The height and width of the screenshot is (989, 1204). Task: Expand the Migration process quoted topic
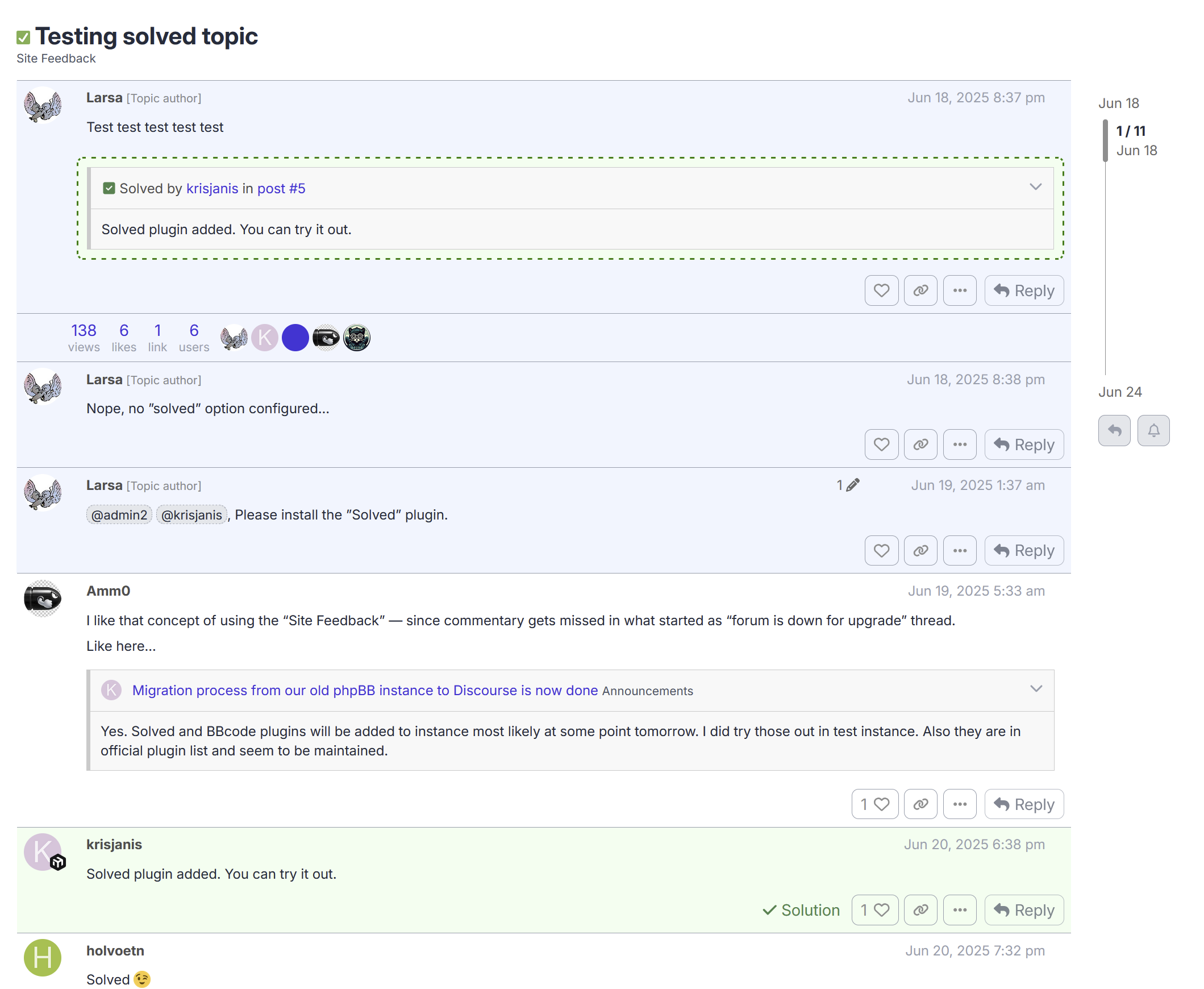tap(1035, 689)
